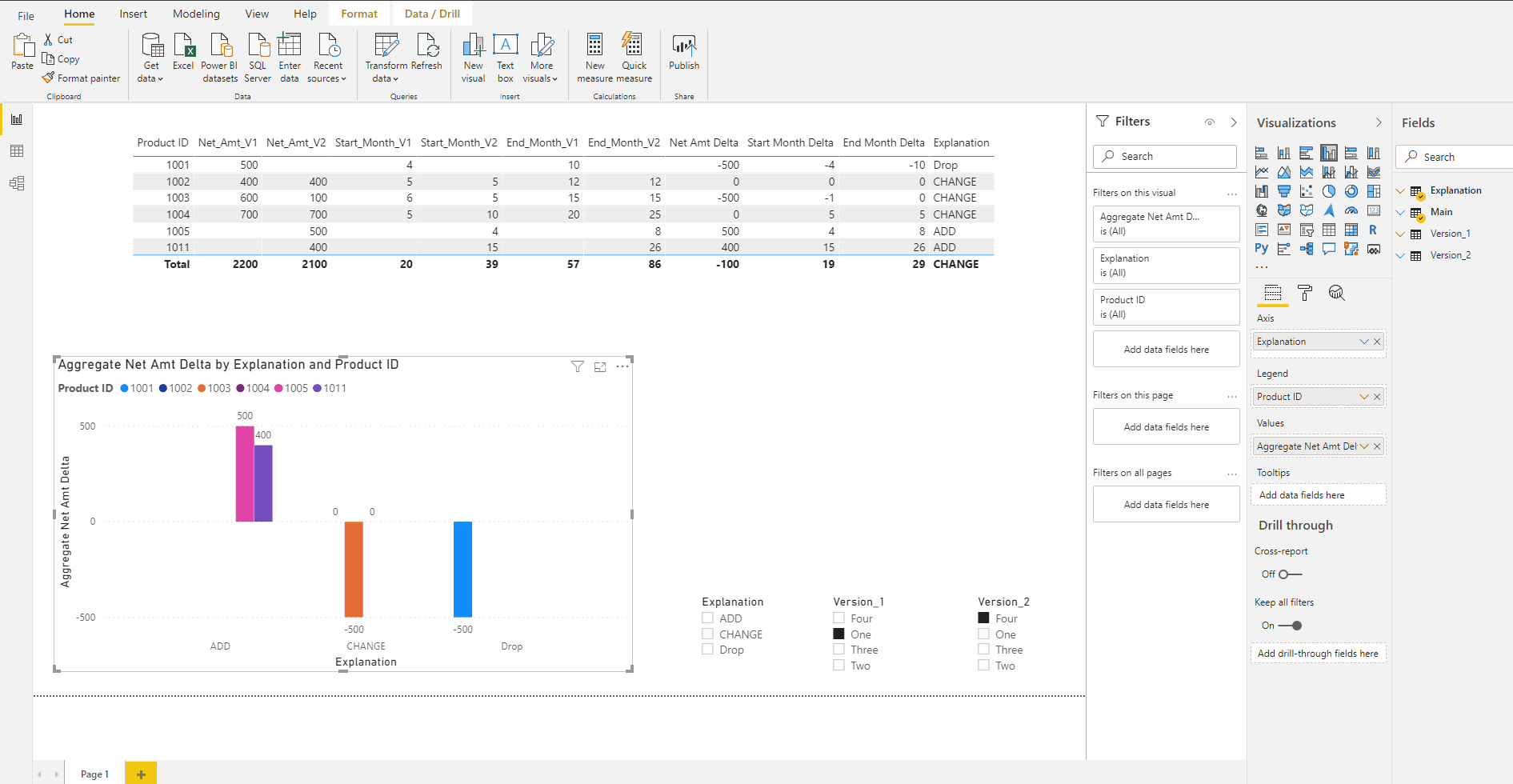Switch to the Modeling ribbon tab
The width and height of the screenshot is (1513, 784).
(196, 14)
